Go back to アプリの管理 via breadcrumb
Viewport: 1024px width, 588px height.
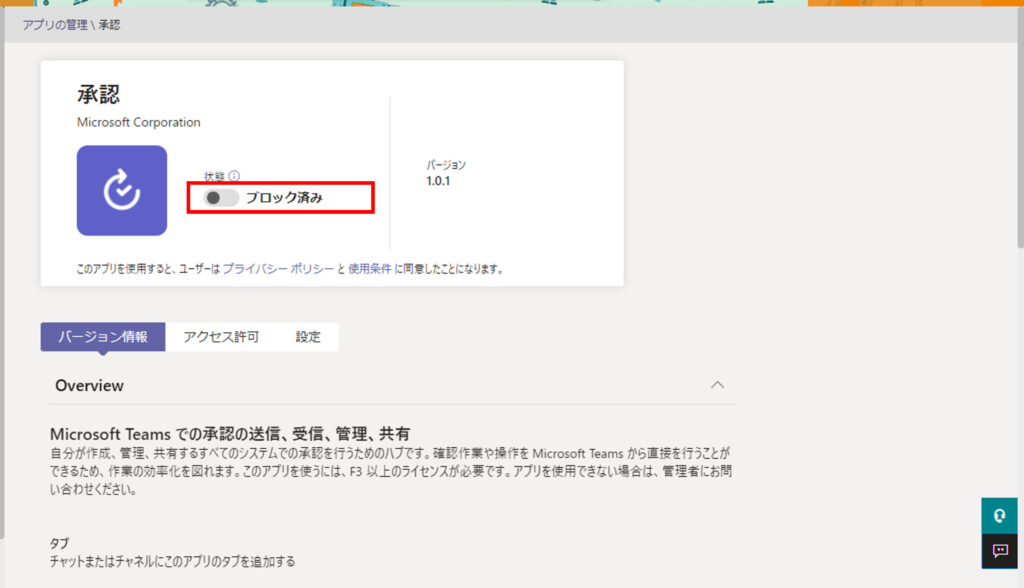click(x=54, y=24)
